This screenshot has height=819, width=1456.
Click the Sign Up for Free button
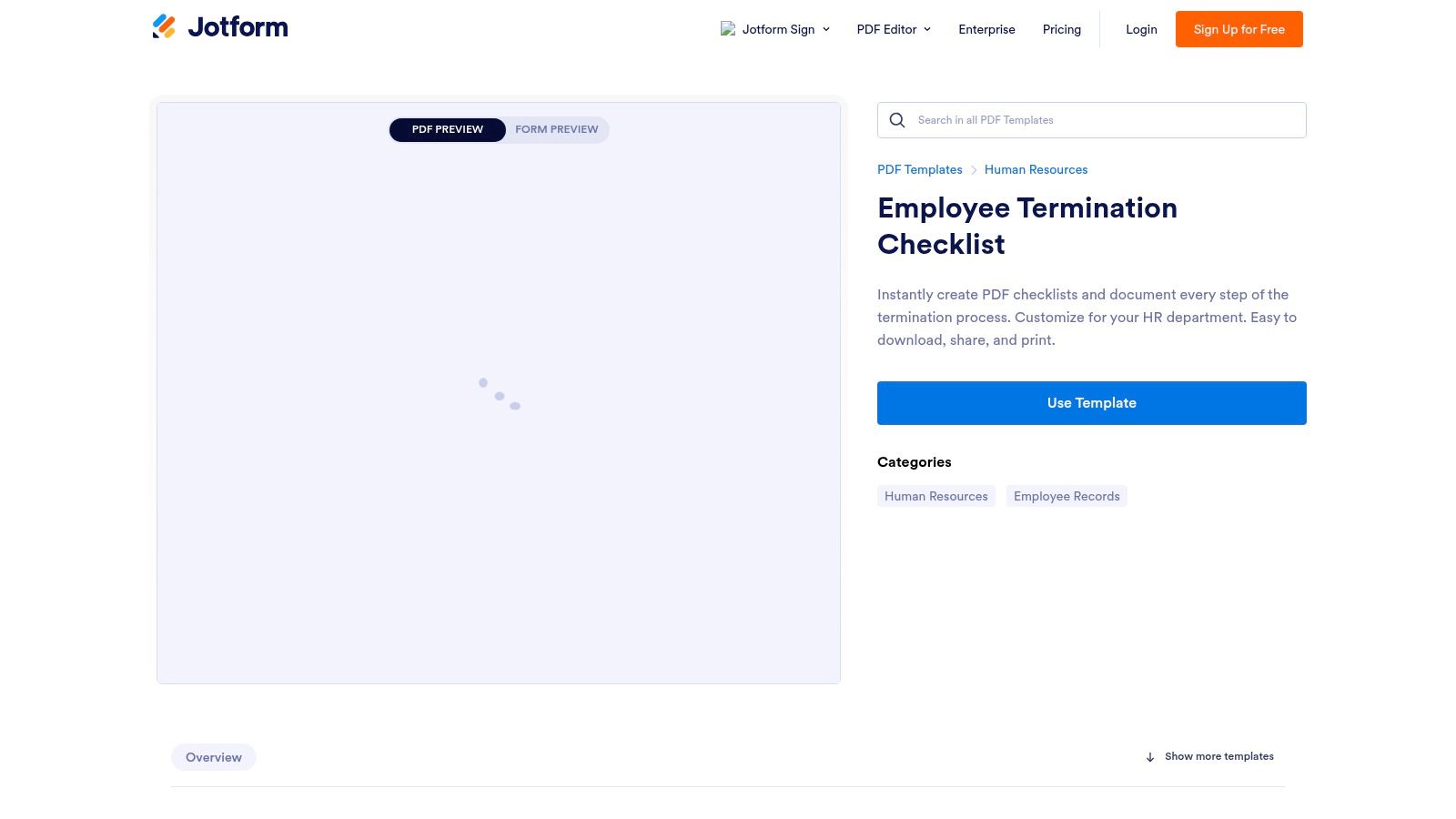[1239, 28]
